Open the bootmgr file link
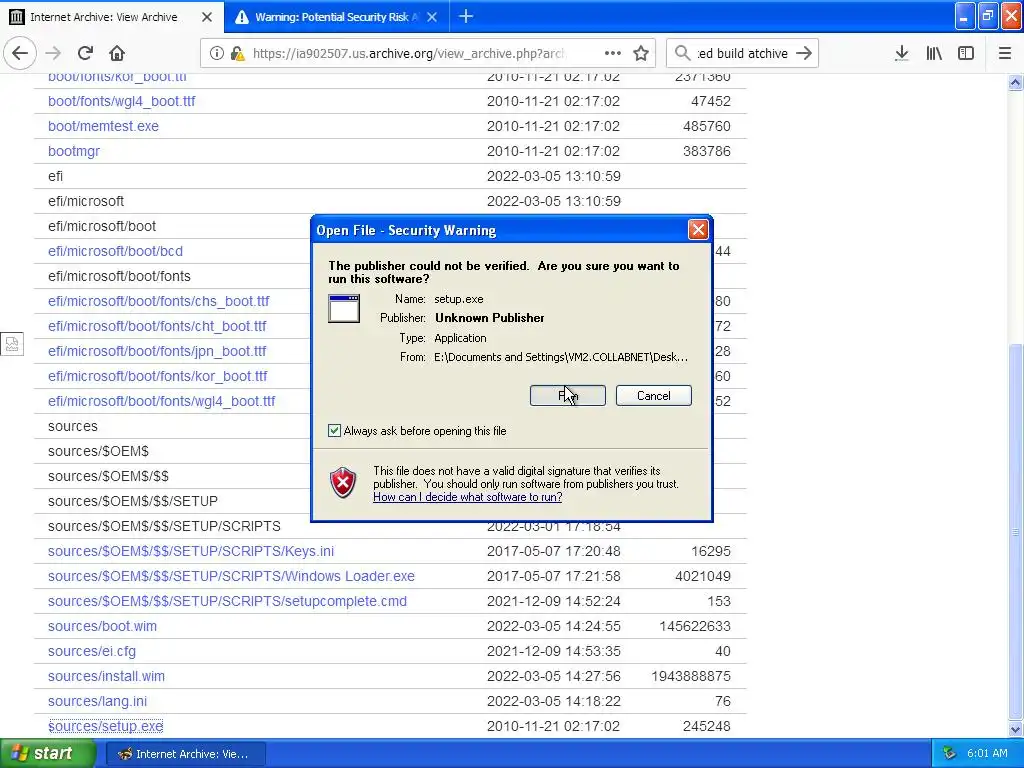Screen dimensions: 1024x768 [x=74, y=151]
